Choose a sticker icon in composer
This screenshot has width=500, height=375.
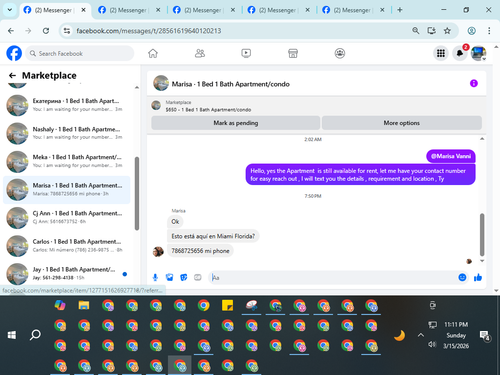click(184, 277)
